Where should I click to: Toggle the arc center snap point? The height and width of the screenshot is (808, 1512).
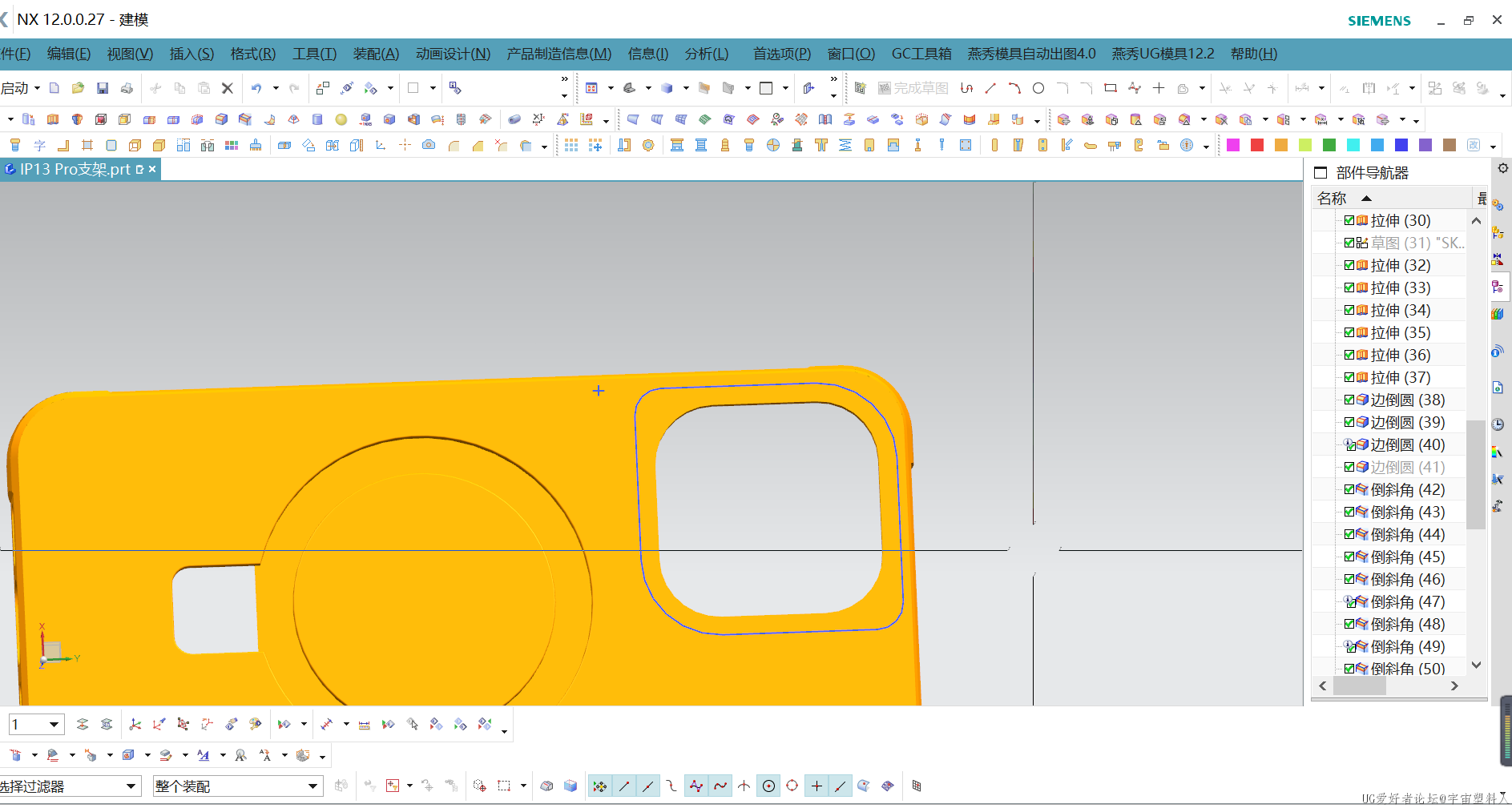(x=768, y=786)
